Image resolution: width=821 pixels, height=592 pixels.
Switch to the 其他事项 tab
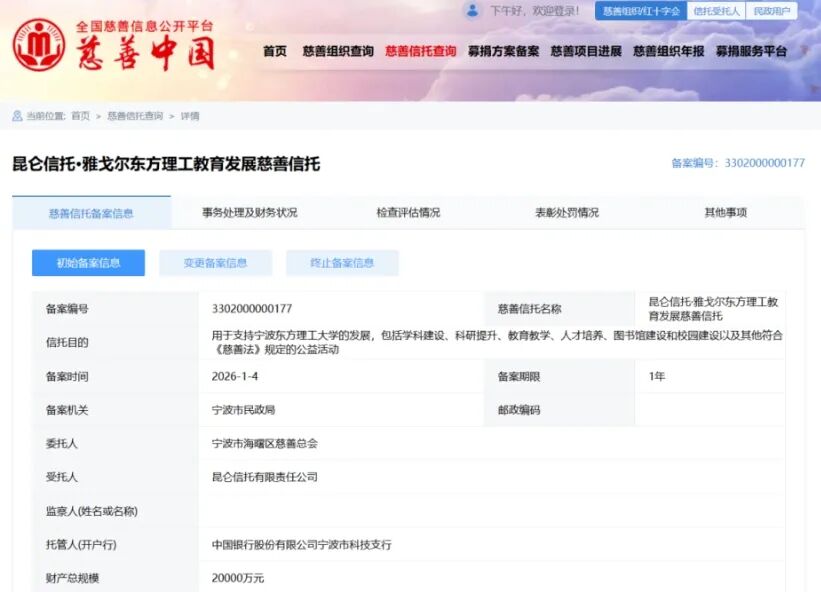726,213
